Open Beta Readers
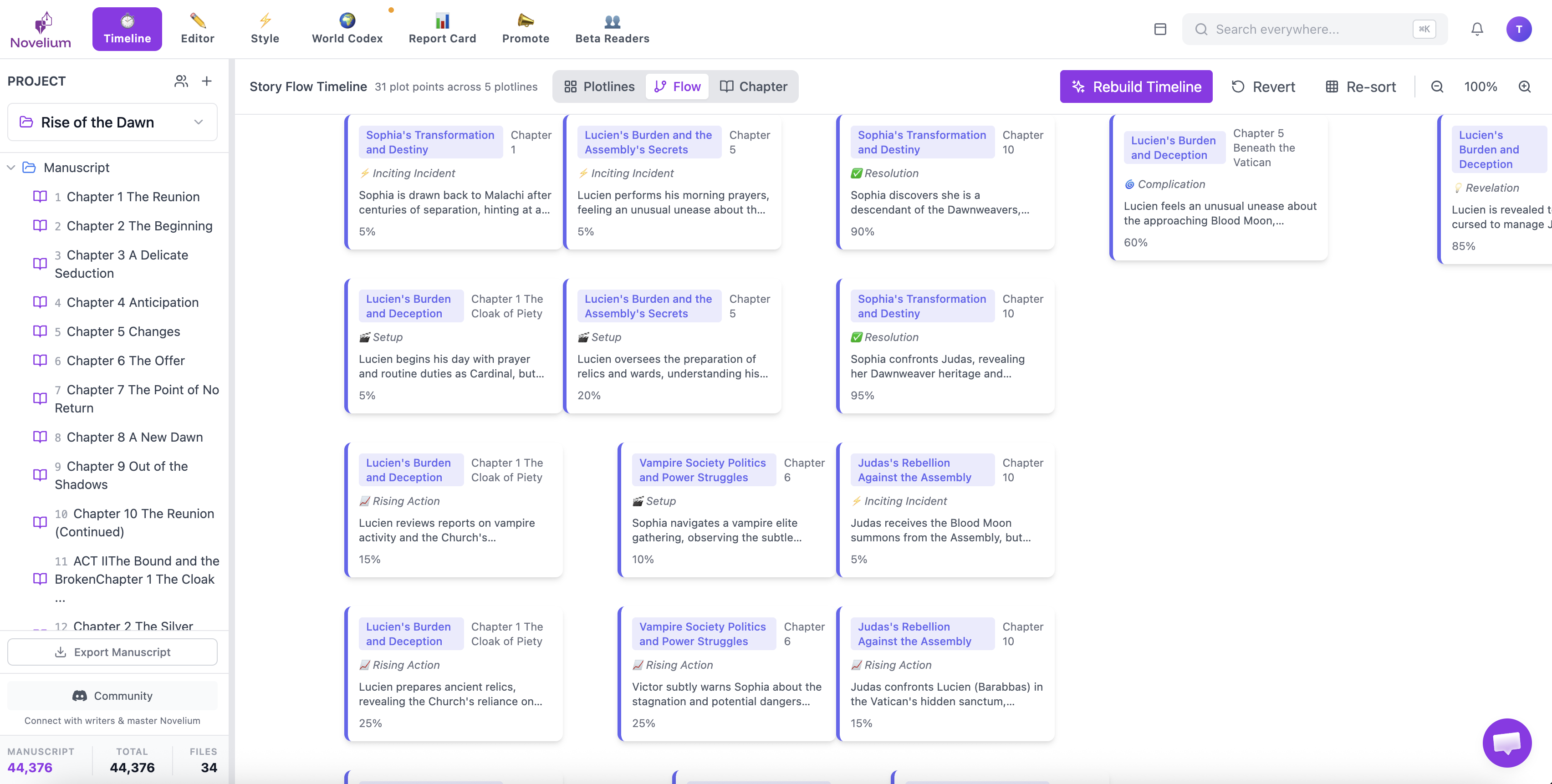 pos(612,28)
